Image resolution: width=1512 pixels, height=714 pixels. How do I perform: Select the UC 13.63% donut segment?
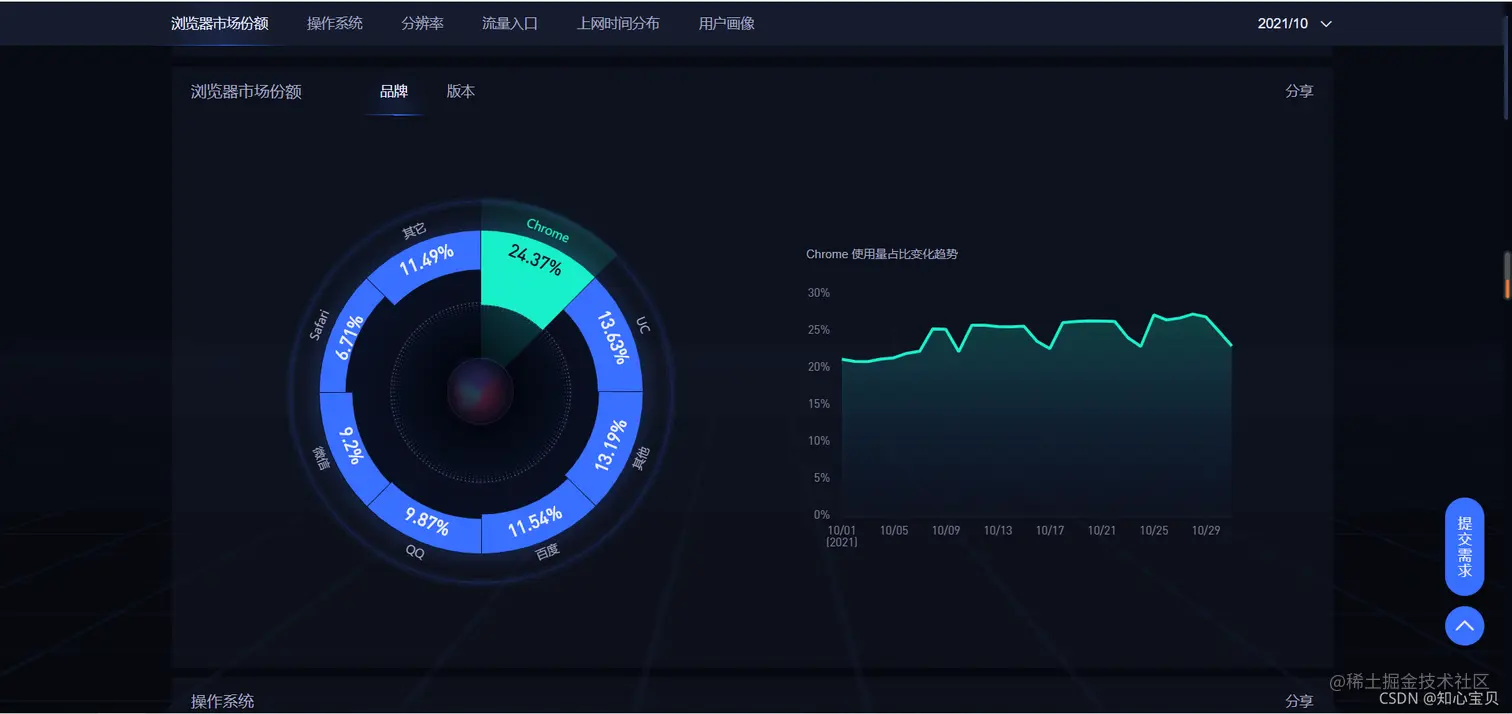(609, 335)
